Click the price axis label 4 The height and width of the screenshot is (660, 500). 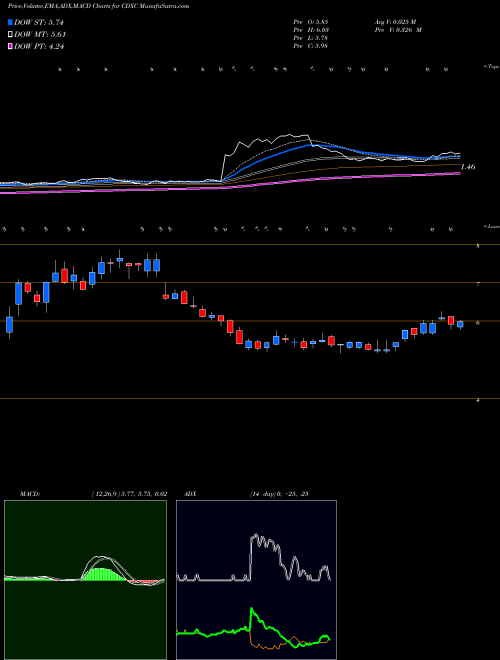tap(478, 400)
